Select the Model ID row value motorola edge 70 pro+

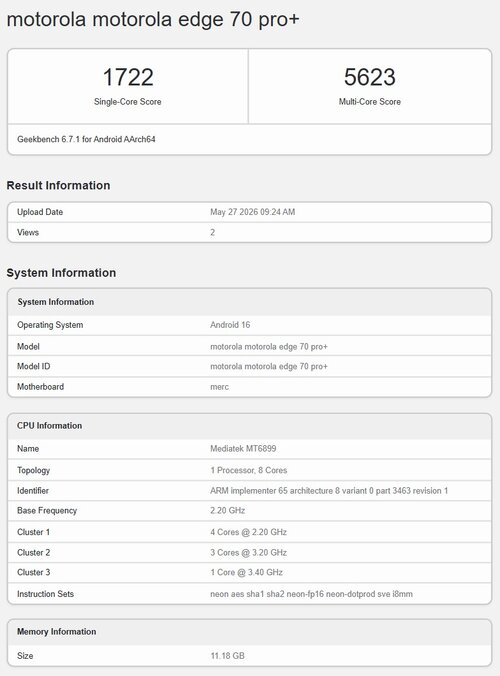[x=269, y=366]
